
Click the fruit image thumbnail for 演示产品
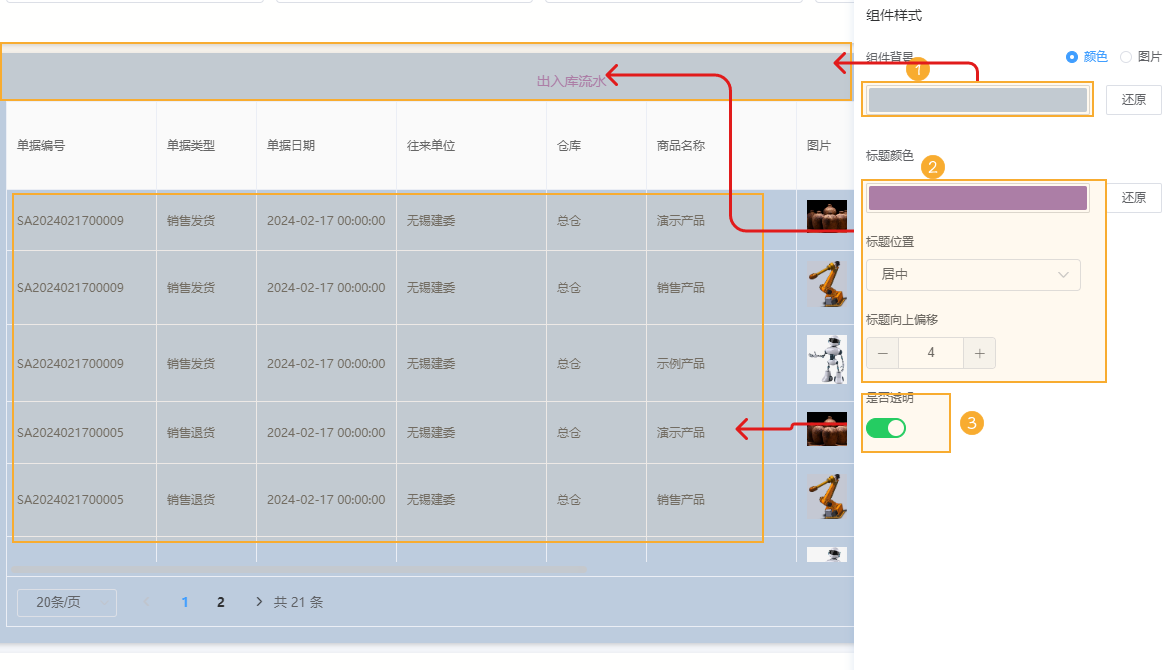tap(826, 214)
